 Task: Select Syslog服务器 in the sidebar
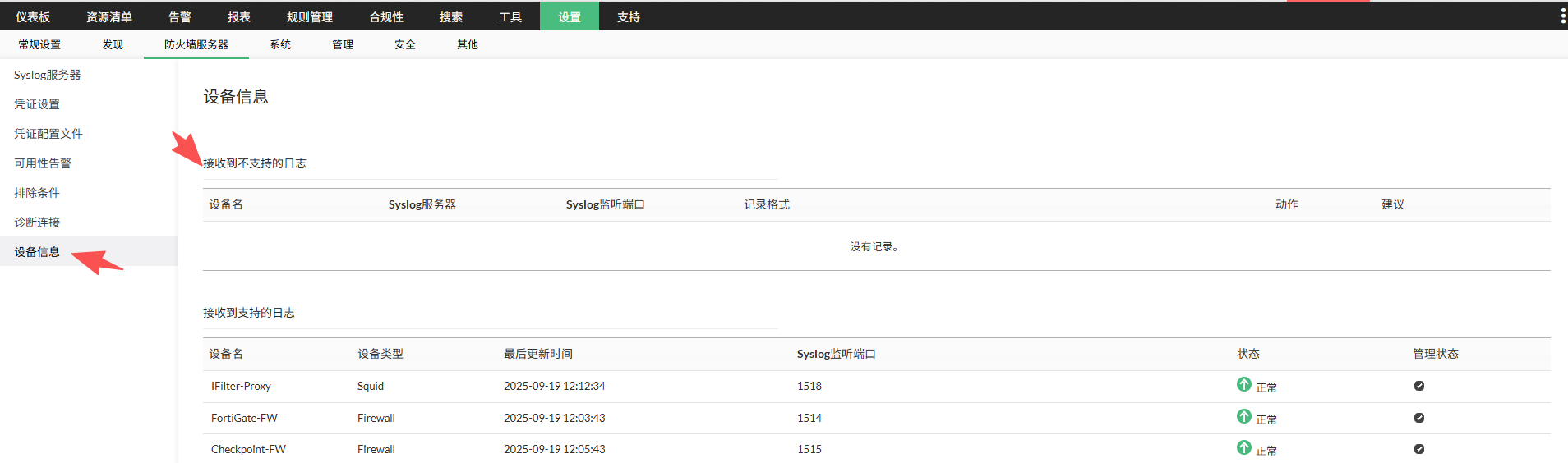pos(47,75)
